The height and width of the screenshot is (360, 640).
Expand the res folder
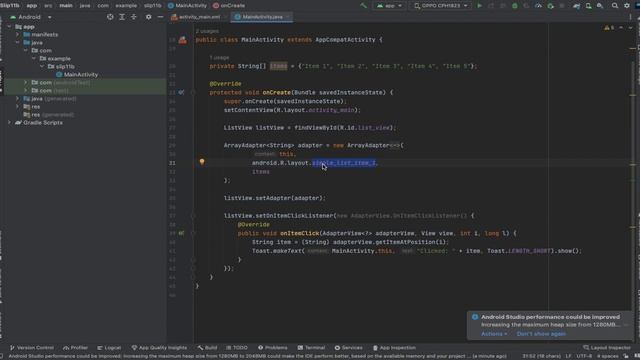click(18, 107)
